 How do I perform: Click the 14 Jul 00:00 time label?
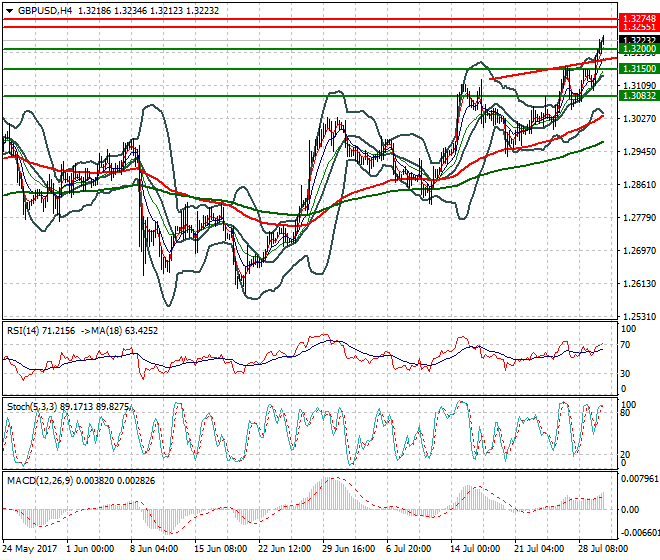475,549
